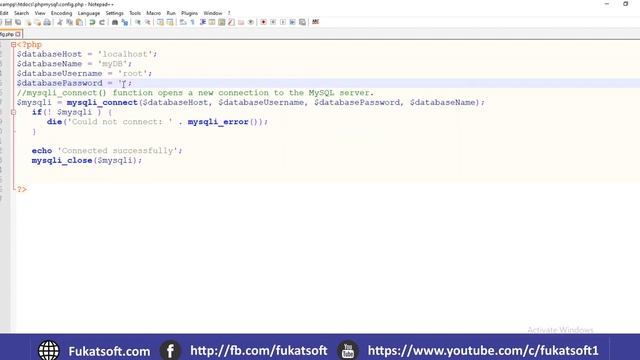This screenshot has width=640, height=360.
Task: Click the echo keyword
Action: 42,151
